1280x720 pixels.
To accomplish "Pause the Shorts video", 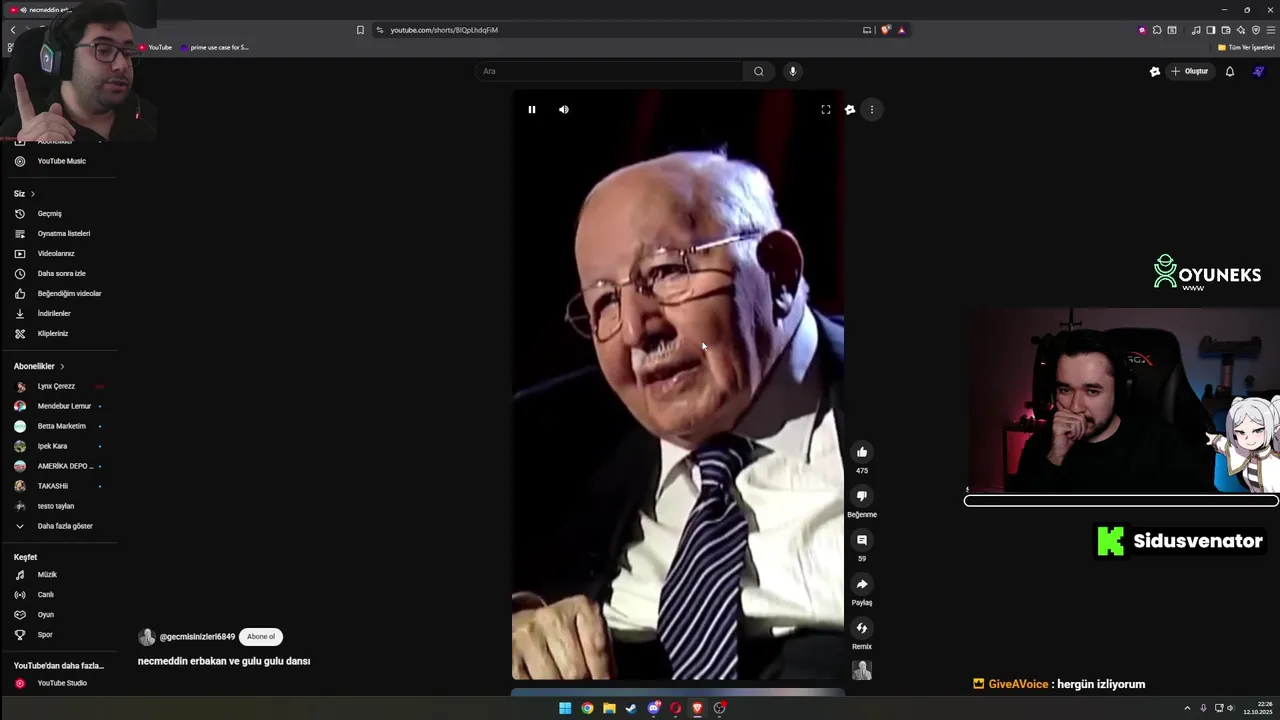I will tap(532, 110).
